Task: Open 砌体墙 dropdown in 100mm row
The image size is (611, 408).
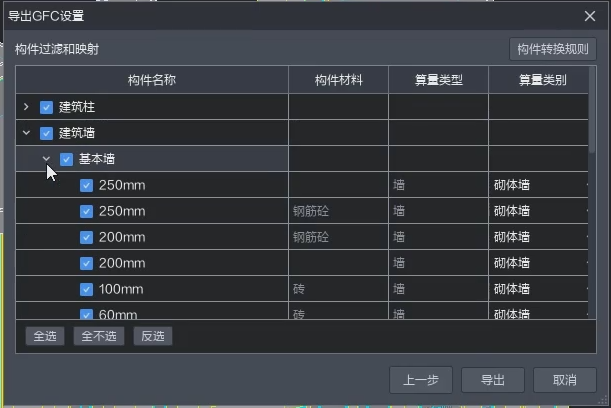Action: (539, 289)
